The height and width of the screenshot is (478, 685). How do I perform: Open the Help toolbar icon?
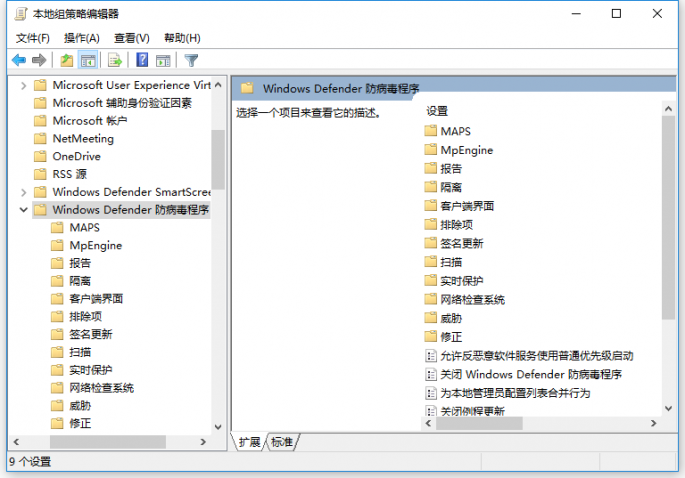(142, 59)
